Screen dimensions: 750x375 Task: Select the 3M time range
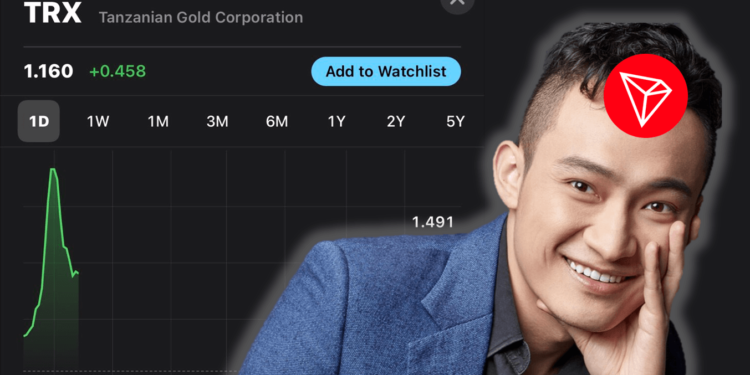click(x=217, y=121)
